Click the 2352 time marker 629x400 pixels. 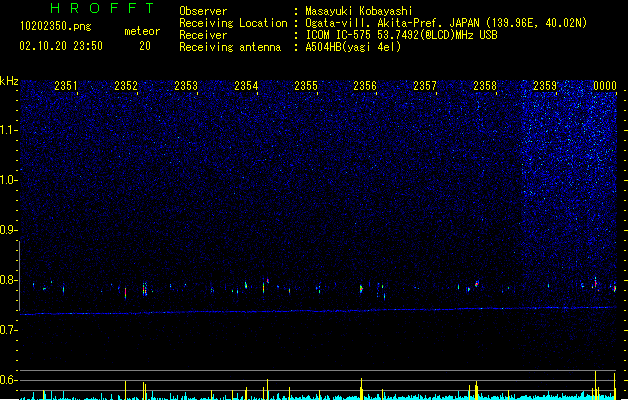(126, 85)
